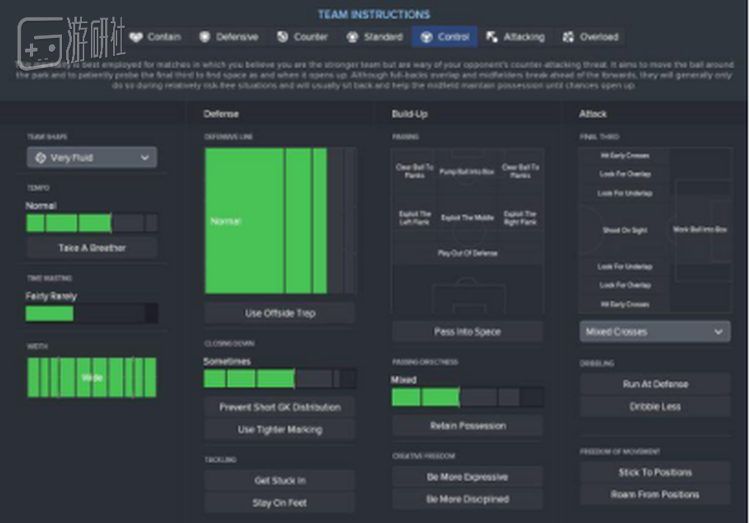The image size is (750, 523).
Task: Select the Defensive mentality shield icon
Action: [x=206, y=37]
